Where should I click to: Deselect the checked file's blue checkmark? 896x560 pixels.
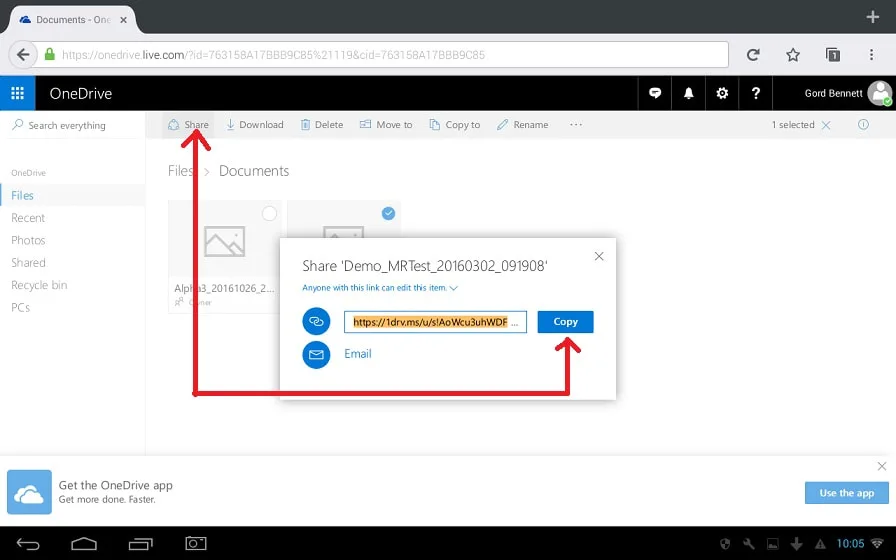tap(388, 213)
